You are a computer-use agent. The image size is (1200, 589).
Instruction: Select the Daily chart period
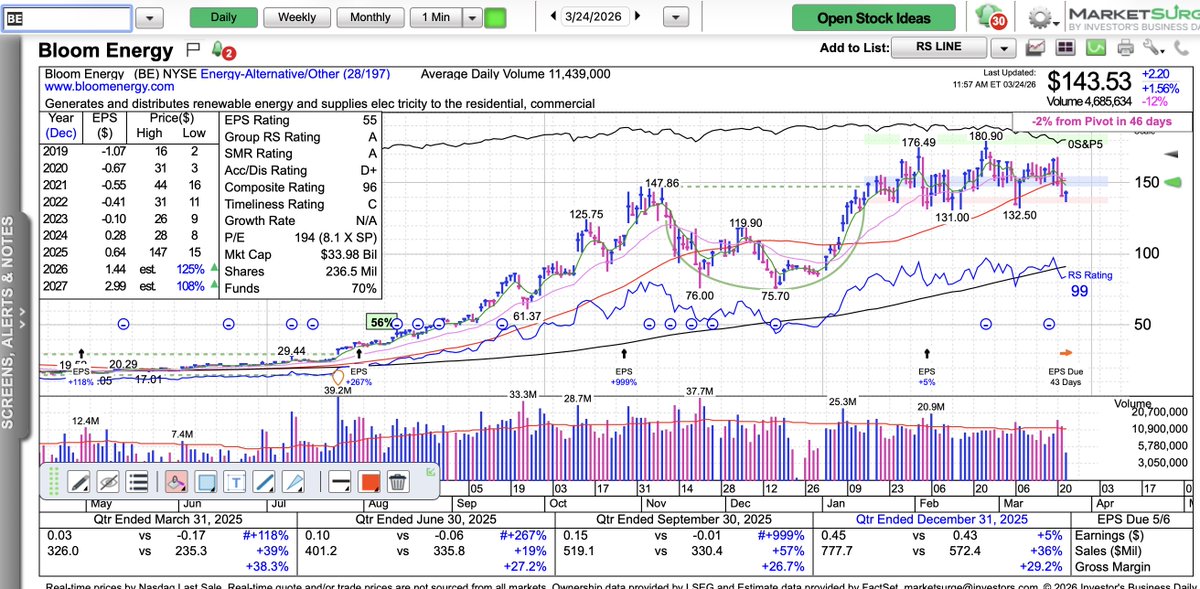[223, 17]
